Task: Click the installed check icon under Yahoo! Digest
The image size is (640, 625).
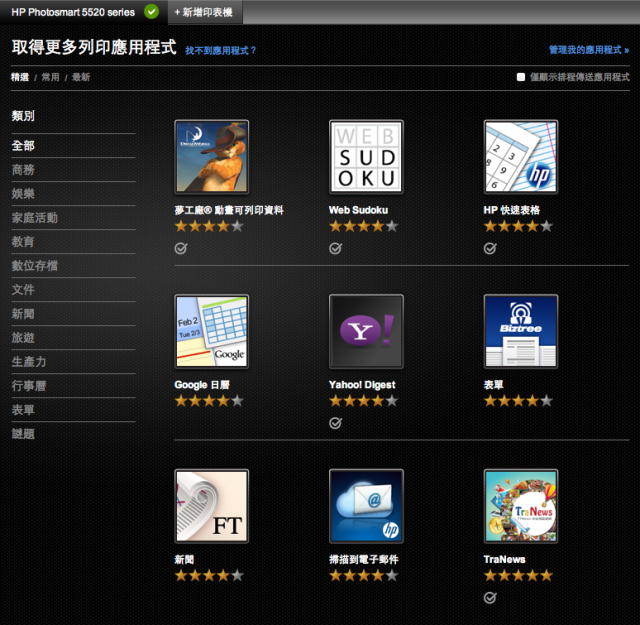Action: coord(336,423)
